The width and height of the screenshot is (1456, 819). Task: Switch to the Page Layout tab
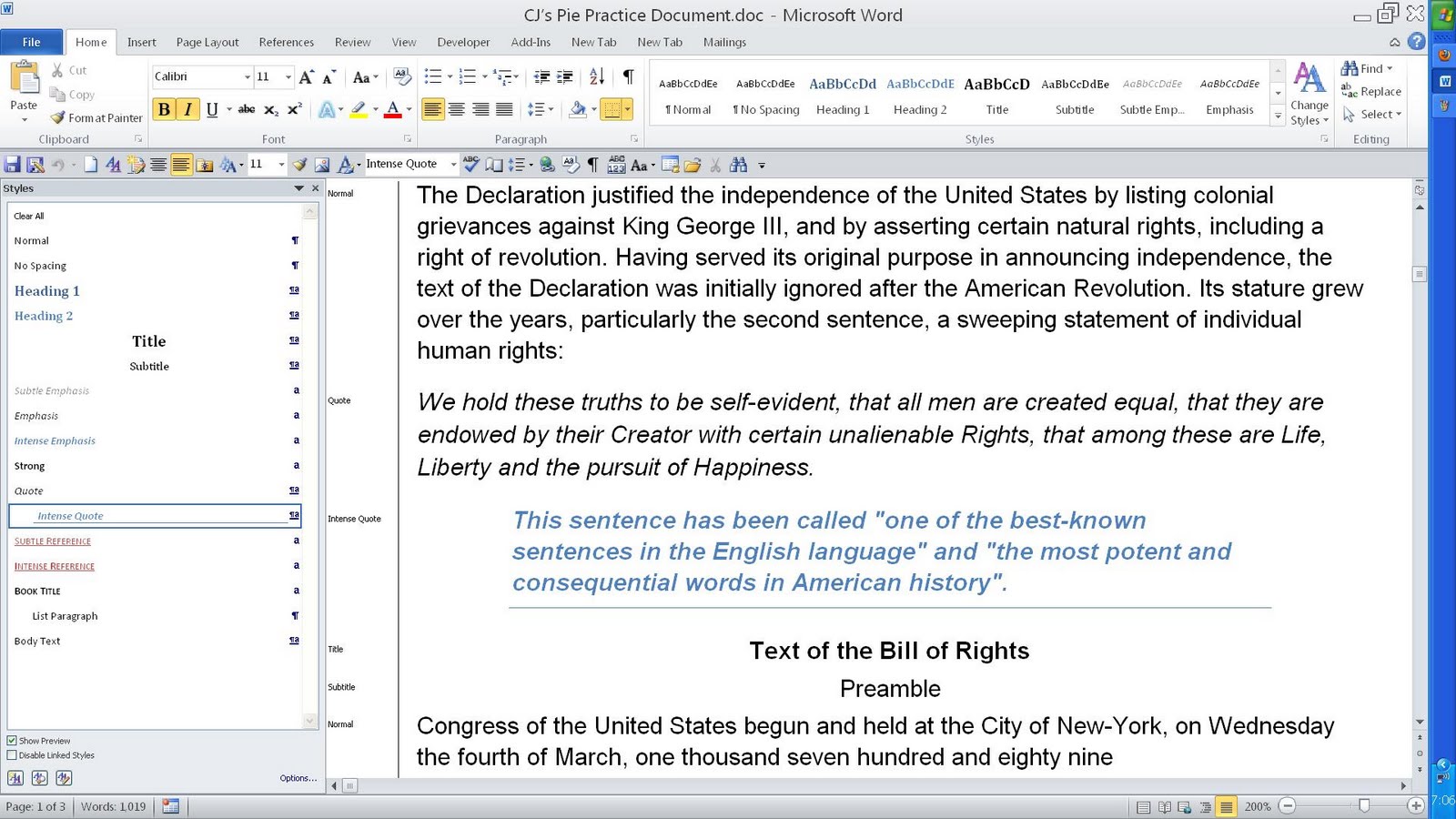coord(207,42)
